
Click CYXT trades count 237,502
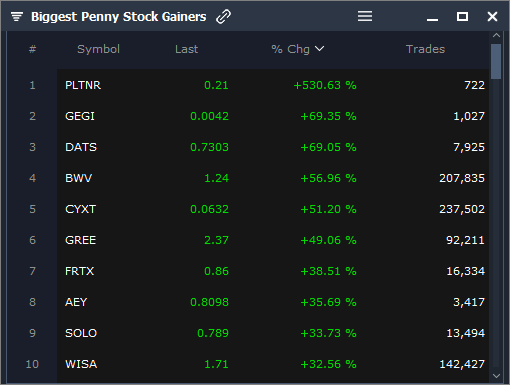click(x=462, y=209)
